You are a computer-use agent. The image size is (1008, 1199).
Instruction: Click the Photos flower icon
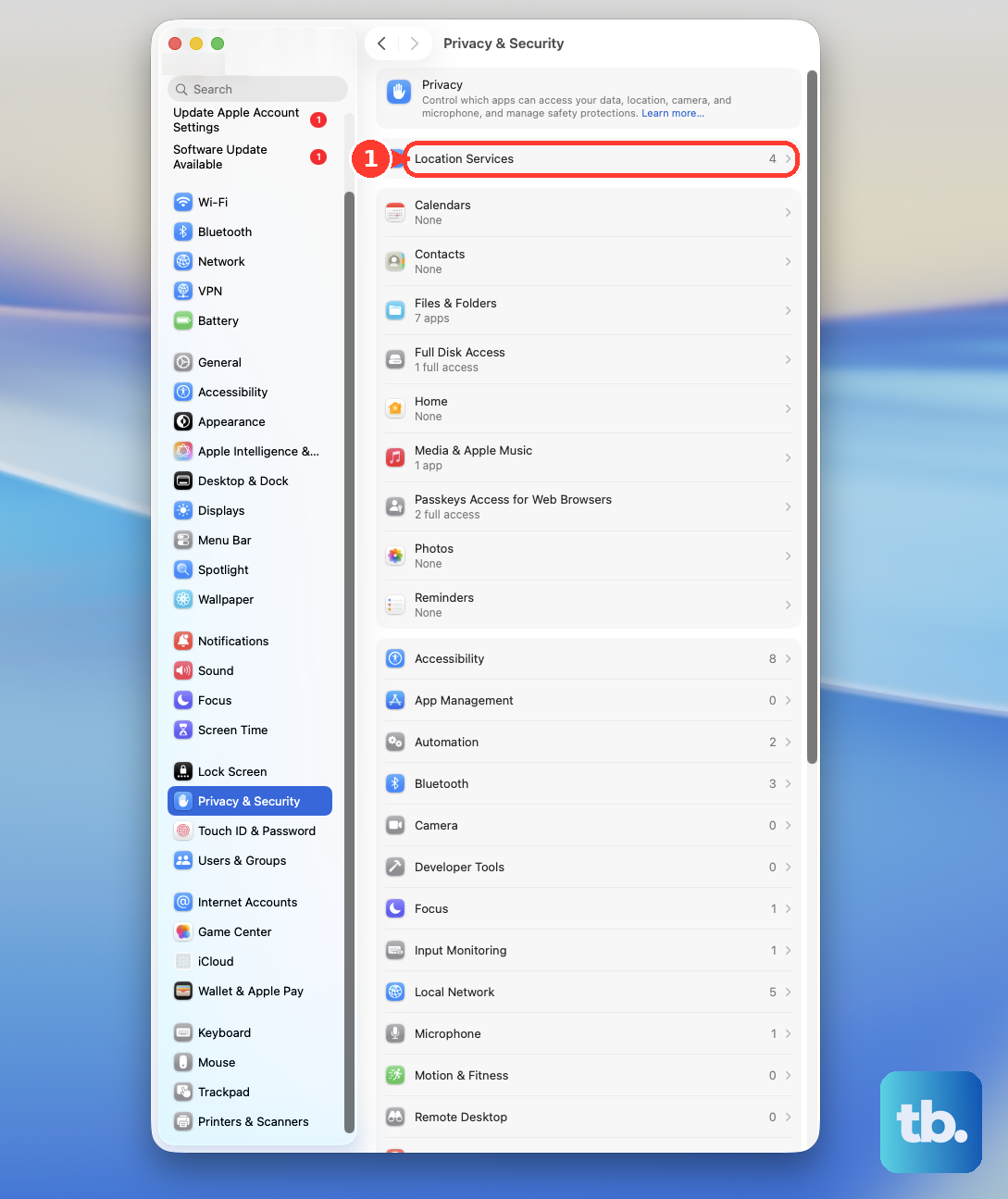395,556
